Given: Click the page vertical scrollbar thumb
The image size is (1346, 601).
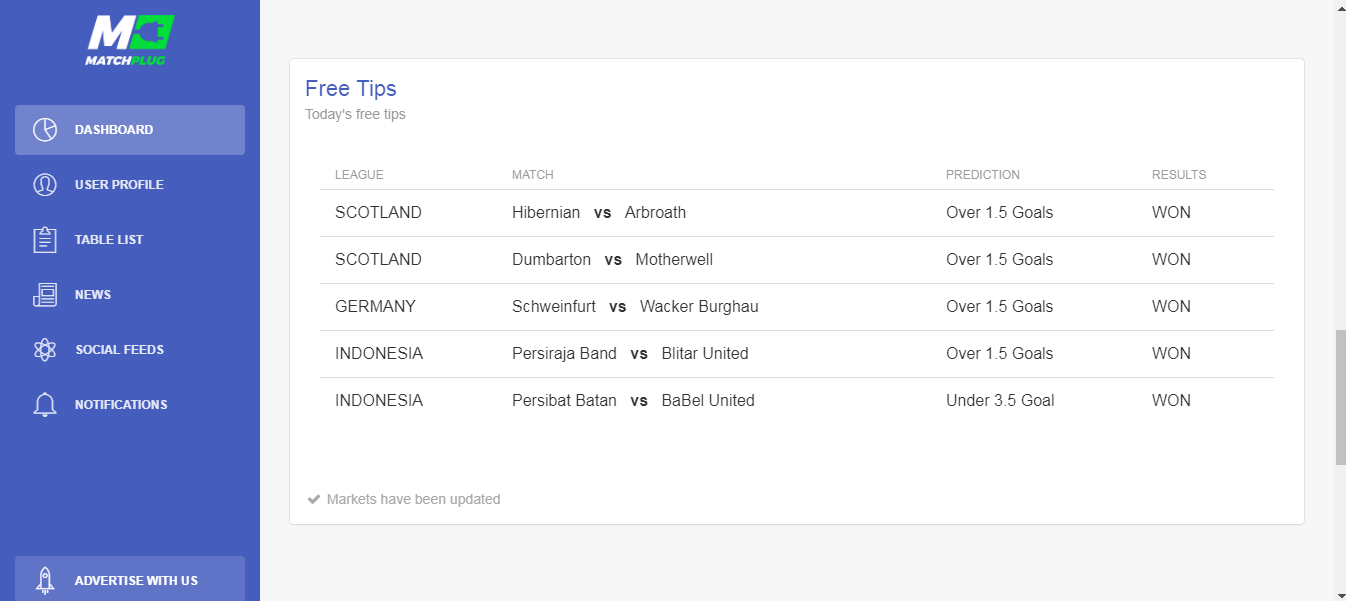Looking at the screenshot, I should [x=1340, y=397].
